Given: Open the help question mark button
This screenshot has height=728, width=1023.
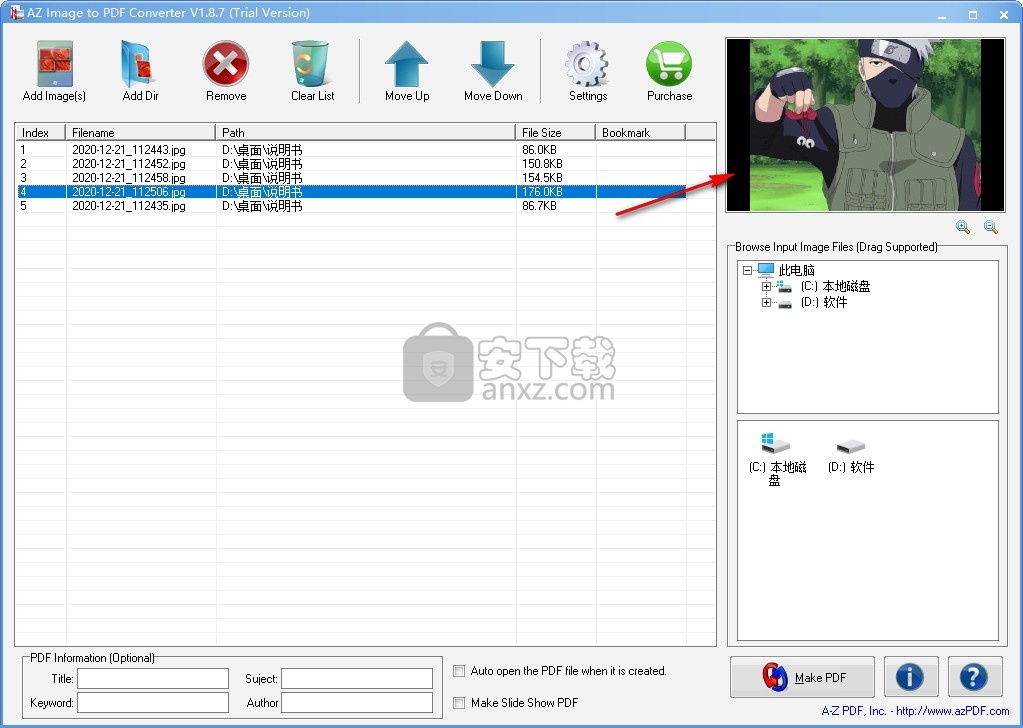Looking at the screenshot, I should tap(975, 677).
